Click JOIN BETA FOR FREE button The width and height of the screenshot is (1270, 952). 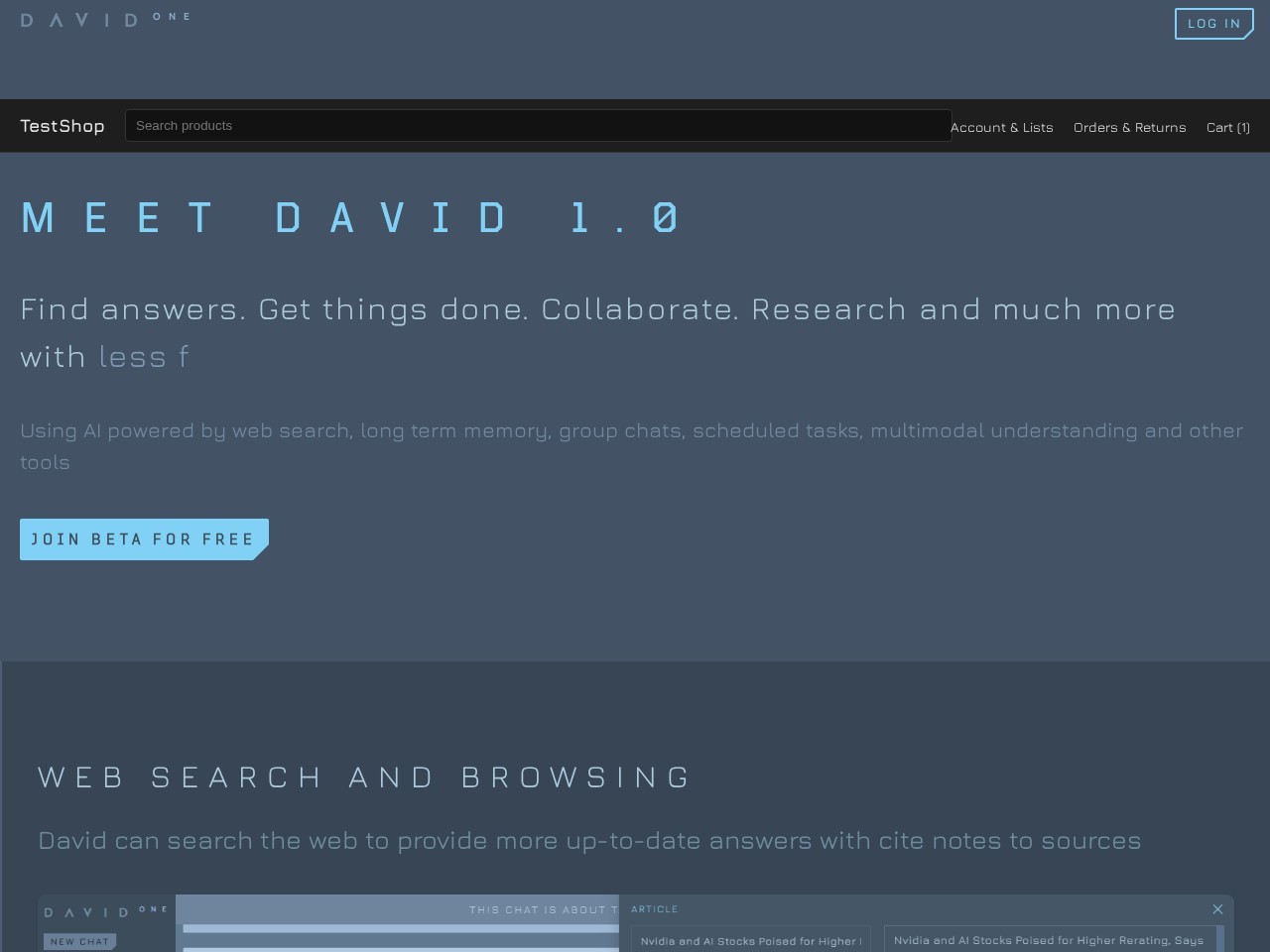pyautogui.click(x=144, y=539)
